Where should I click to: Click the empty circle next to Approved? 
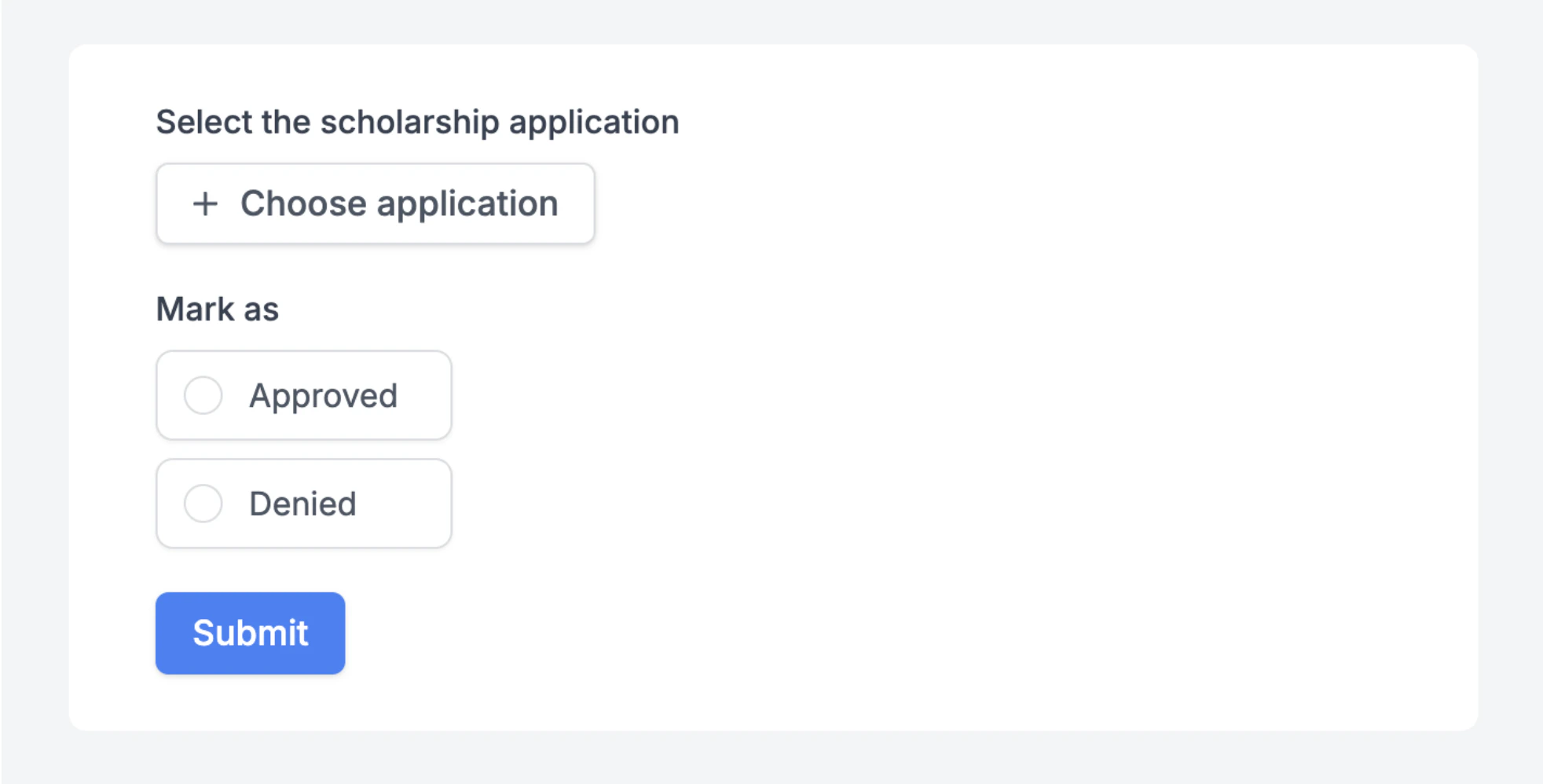[203, 395]
